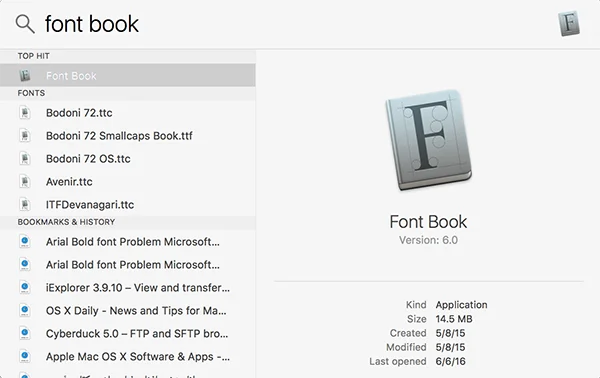600x378 pixels.
Task: Click the Last opened date 6/6/16
Action: pyautogui.click(x=450, y=362)
